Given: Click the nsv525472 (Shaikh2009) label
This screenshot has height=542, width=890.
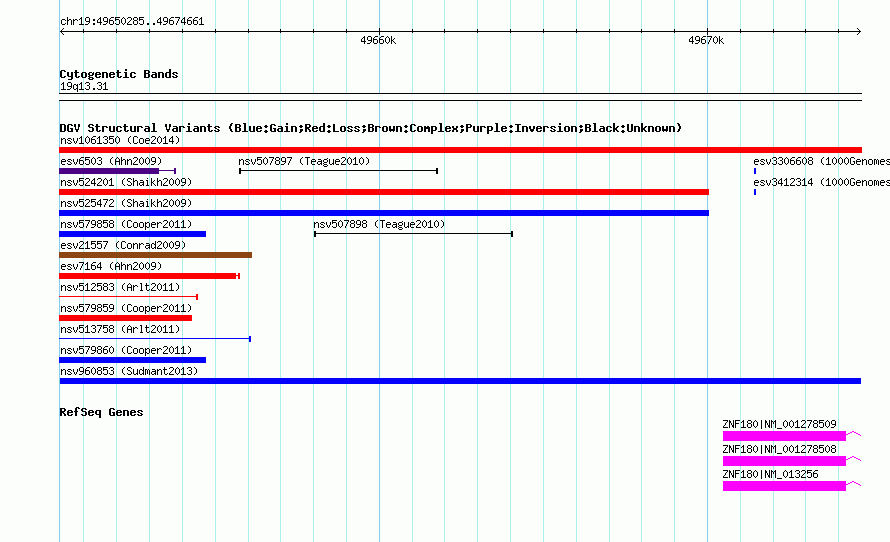Looking at the screenshot, I should (126, 203).
